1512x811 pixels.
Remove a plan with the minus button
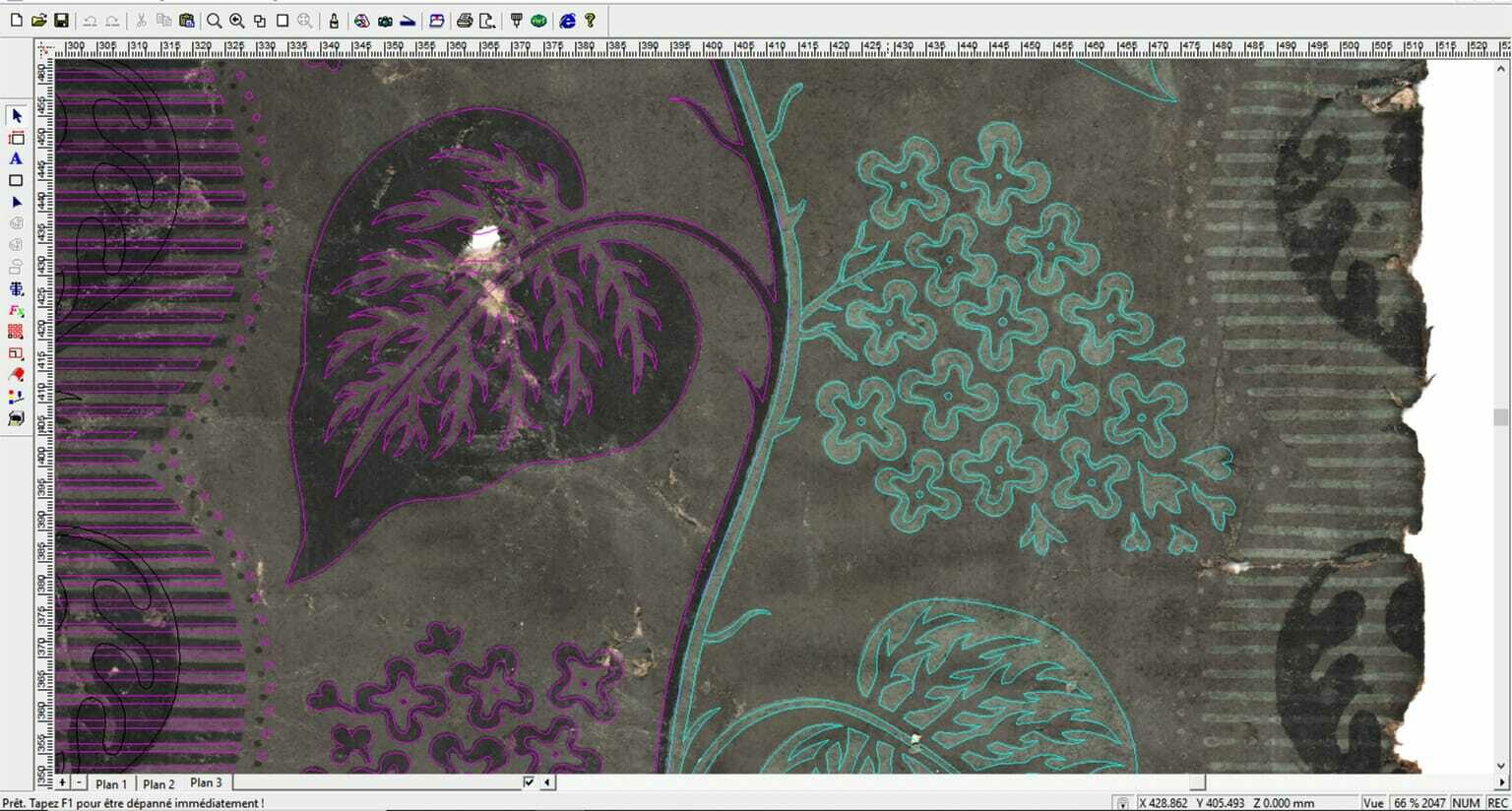[x=79, y=782]
